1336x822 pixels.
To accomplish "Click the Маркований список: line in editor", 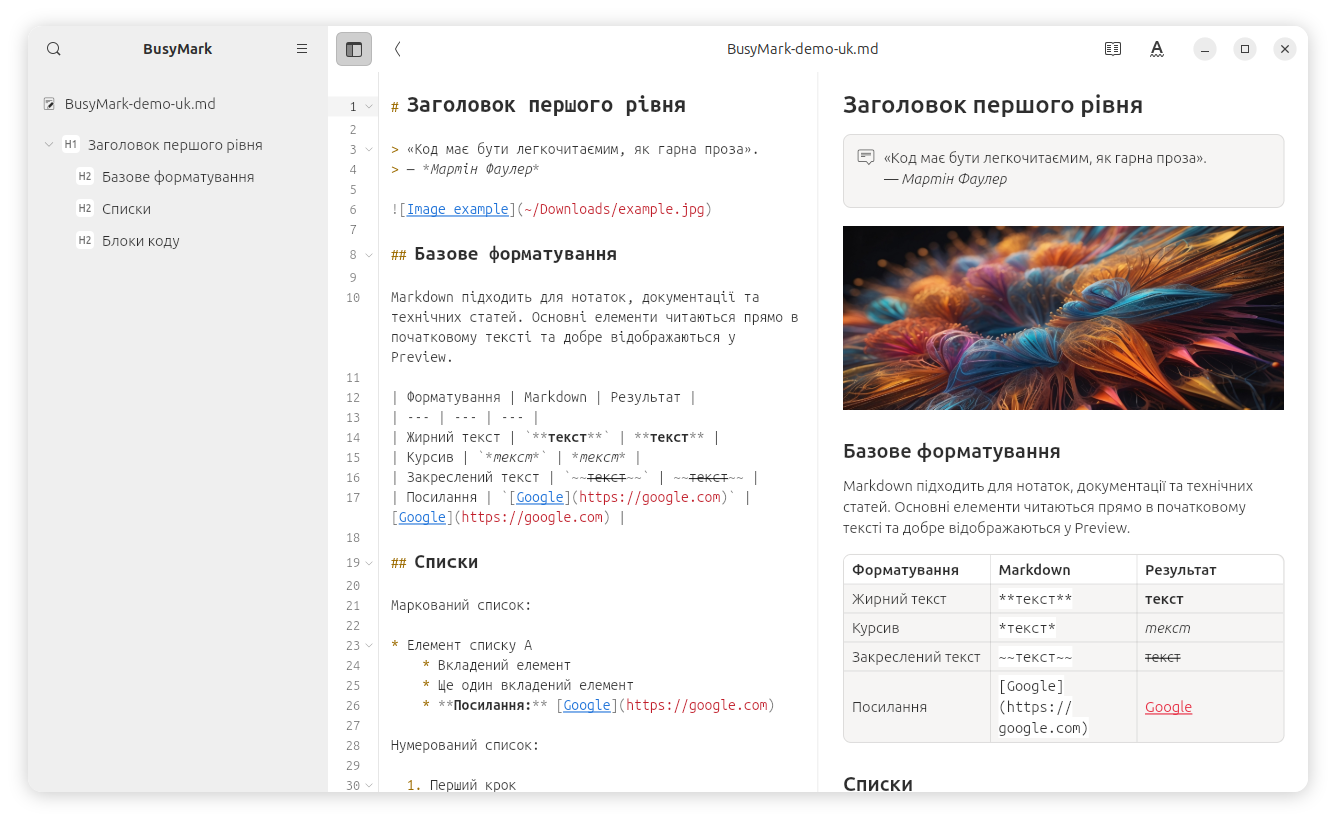I will [461, 605].
